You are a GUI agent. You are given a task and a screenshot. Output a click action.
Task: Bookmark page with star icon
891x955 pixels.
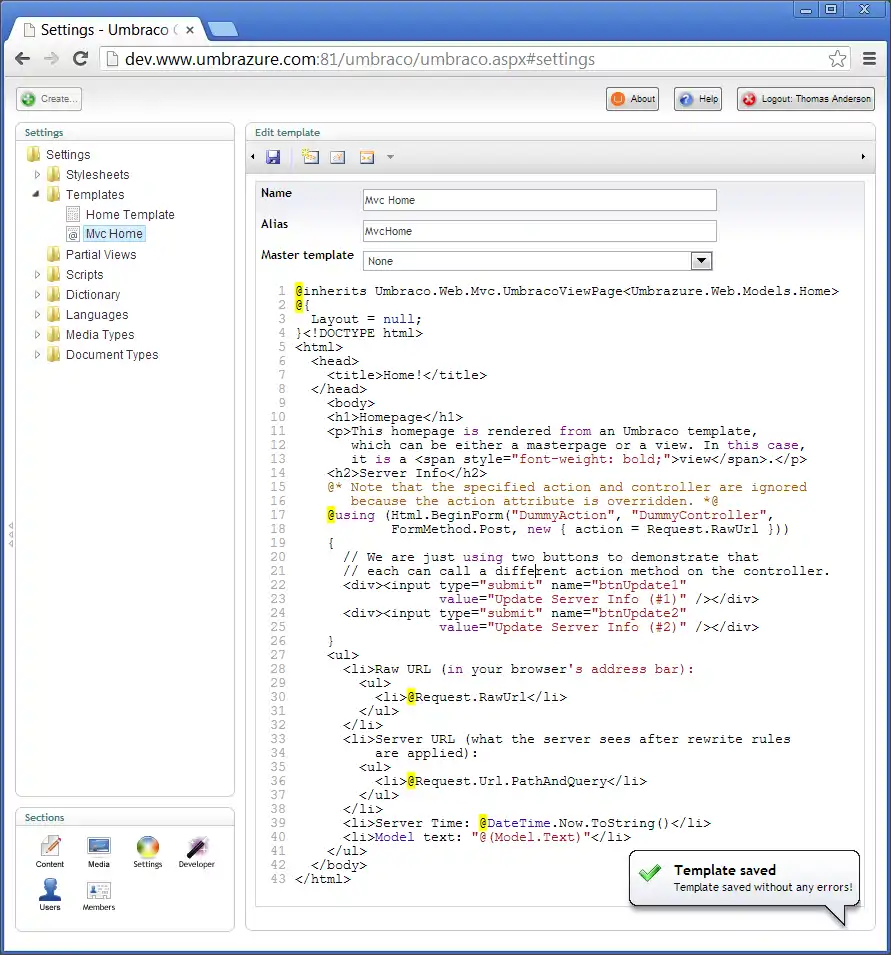coord(837,59)
